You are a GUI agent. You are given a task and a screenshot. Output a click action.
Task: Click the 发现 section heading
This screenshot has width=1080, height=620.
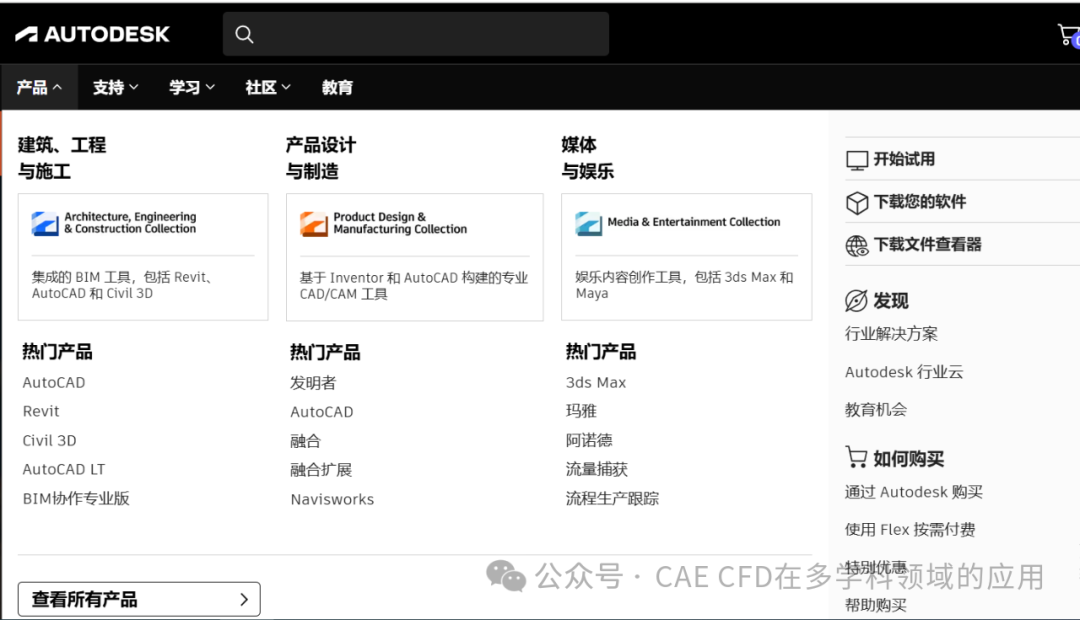tap(891, 301)
